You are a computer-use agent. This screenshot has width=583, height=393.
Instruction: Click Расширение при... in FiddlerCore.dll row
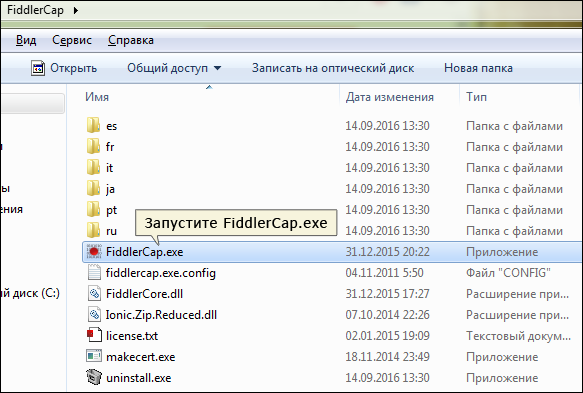518,294
